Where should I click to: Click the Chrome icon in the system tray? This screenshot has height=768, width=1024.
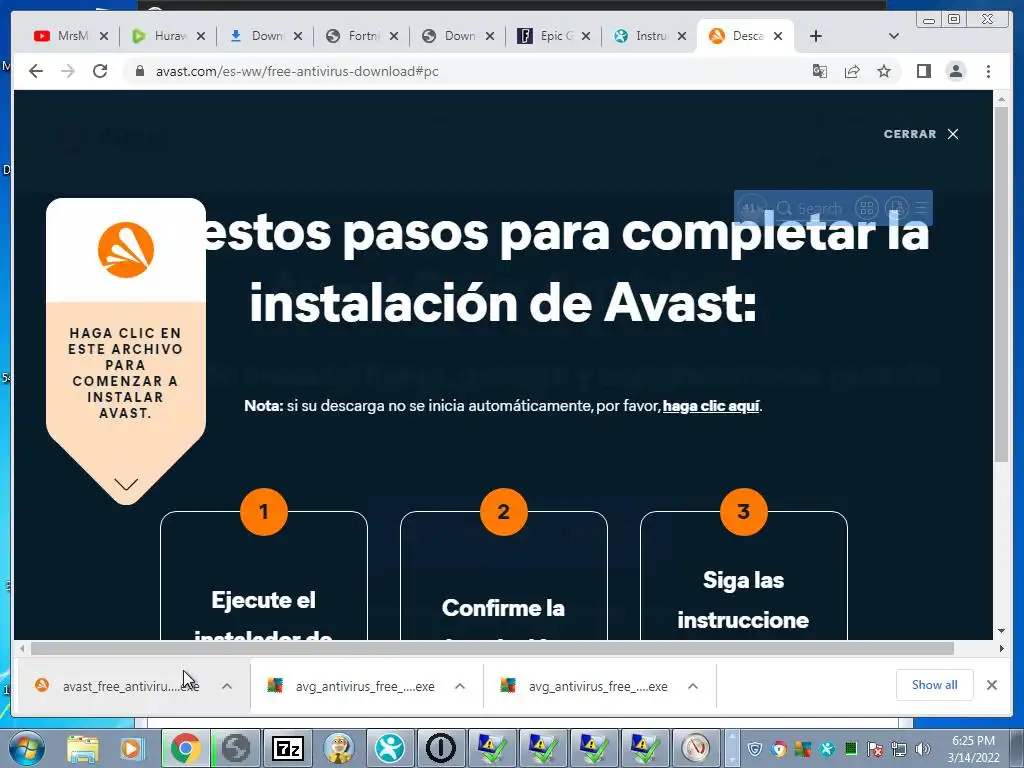[778, 749]
